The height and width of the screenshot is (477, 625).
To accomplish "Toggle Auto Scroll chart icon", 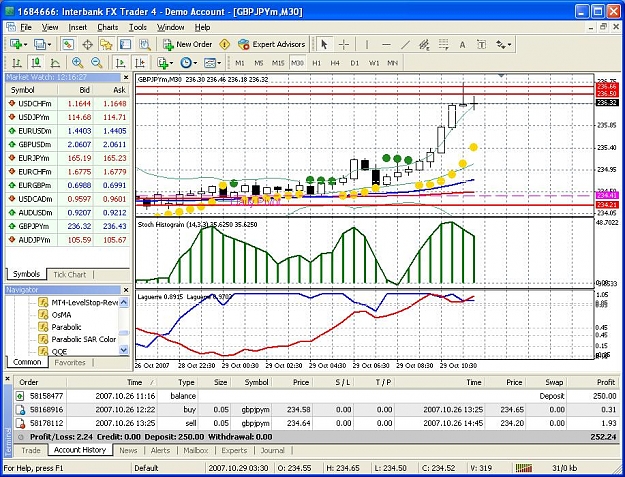I will click(120, 63).
